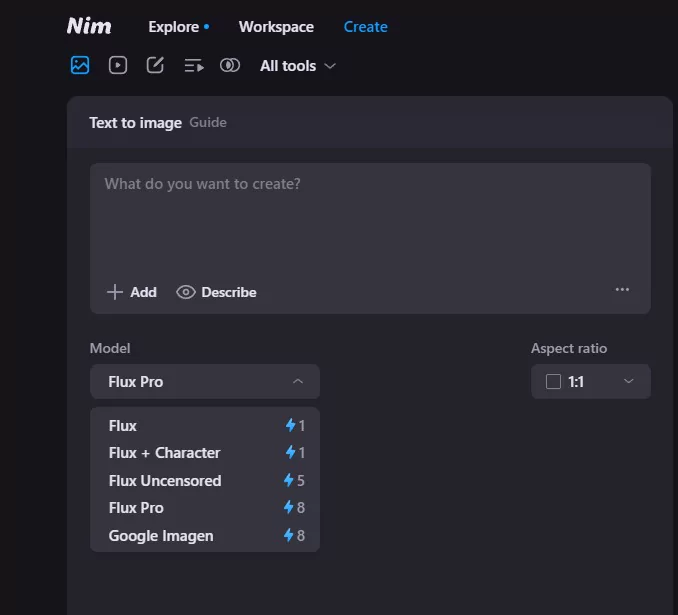Click the Nim logo
Viewport: 678px width, 615px height.
coord(89,26)
